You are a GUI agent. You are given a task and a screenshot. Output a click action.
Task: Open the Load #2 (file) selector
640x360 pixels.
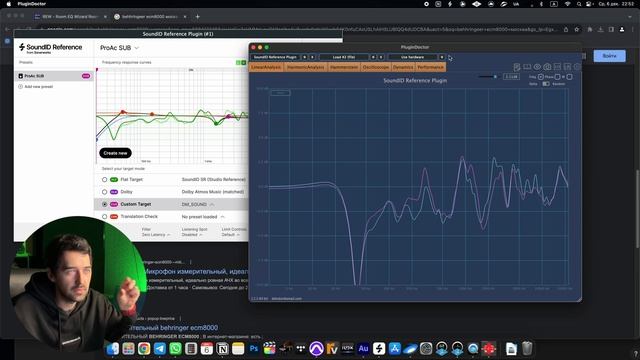coord(344,57)
